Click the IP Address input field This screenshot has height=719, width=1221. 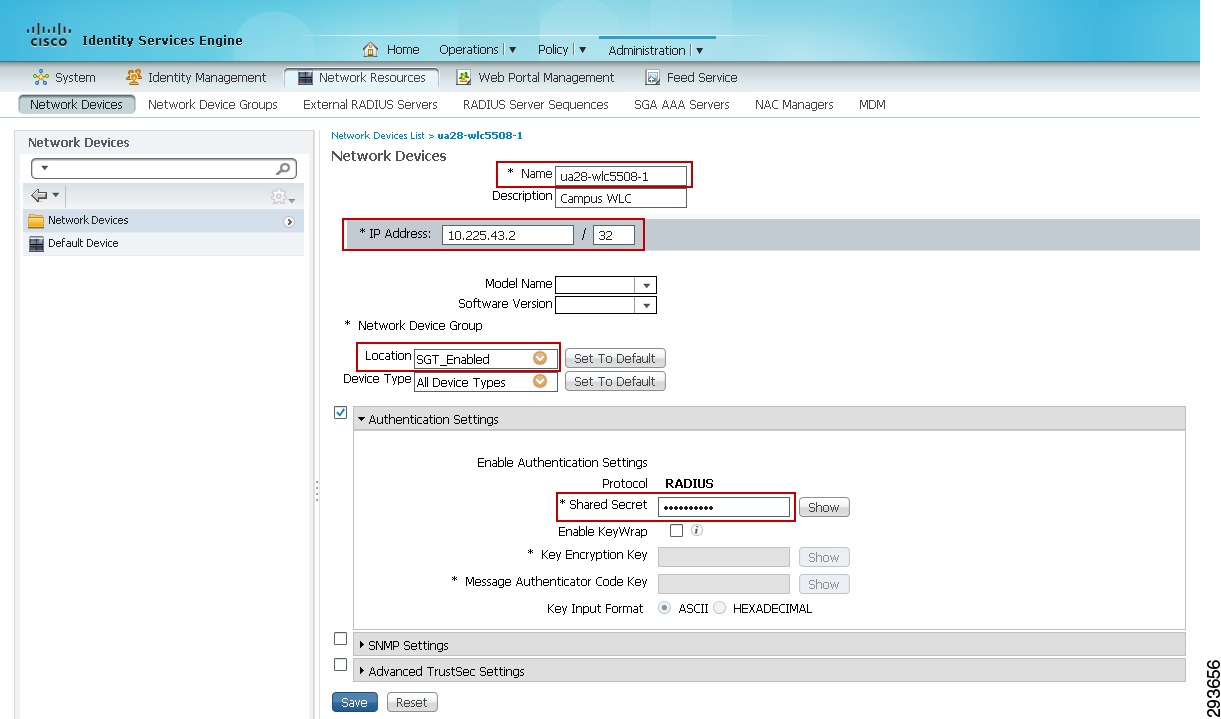pos(508,235)
